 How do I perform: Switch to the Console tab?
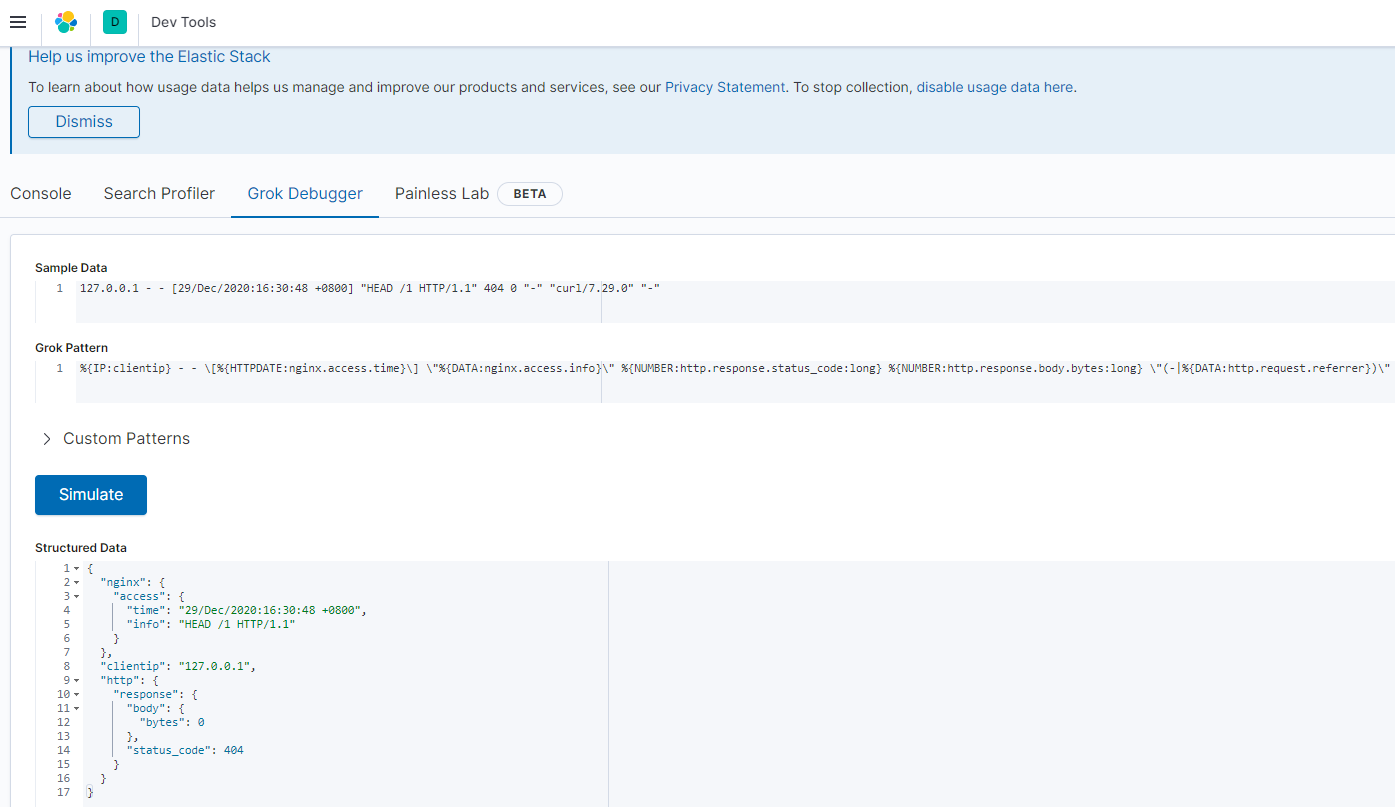pyautogui.click(x=41, y=193)
